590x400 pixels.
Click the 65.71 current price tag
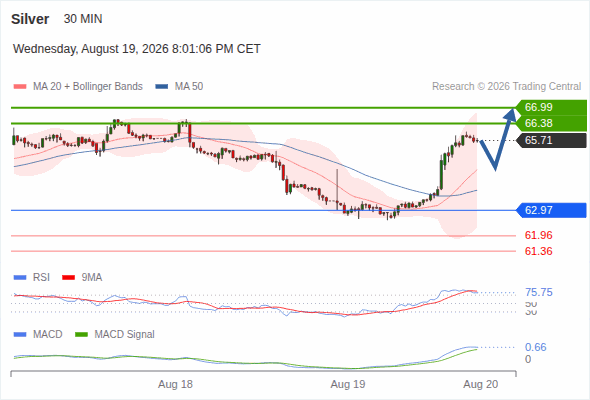[x=551, y=140]
